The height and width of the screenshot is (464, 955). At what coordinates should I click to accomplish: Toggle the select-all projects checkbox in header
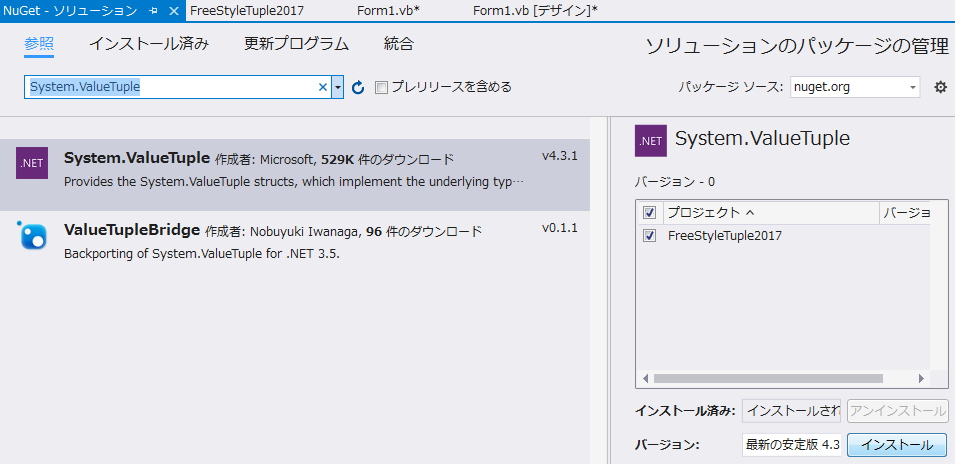[x=650, y=213]
